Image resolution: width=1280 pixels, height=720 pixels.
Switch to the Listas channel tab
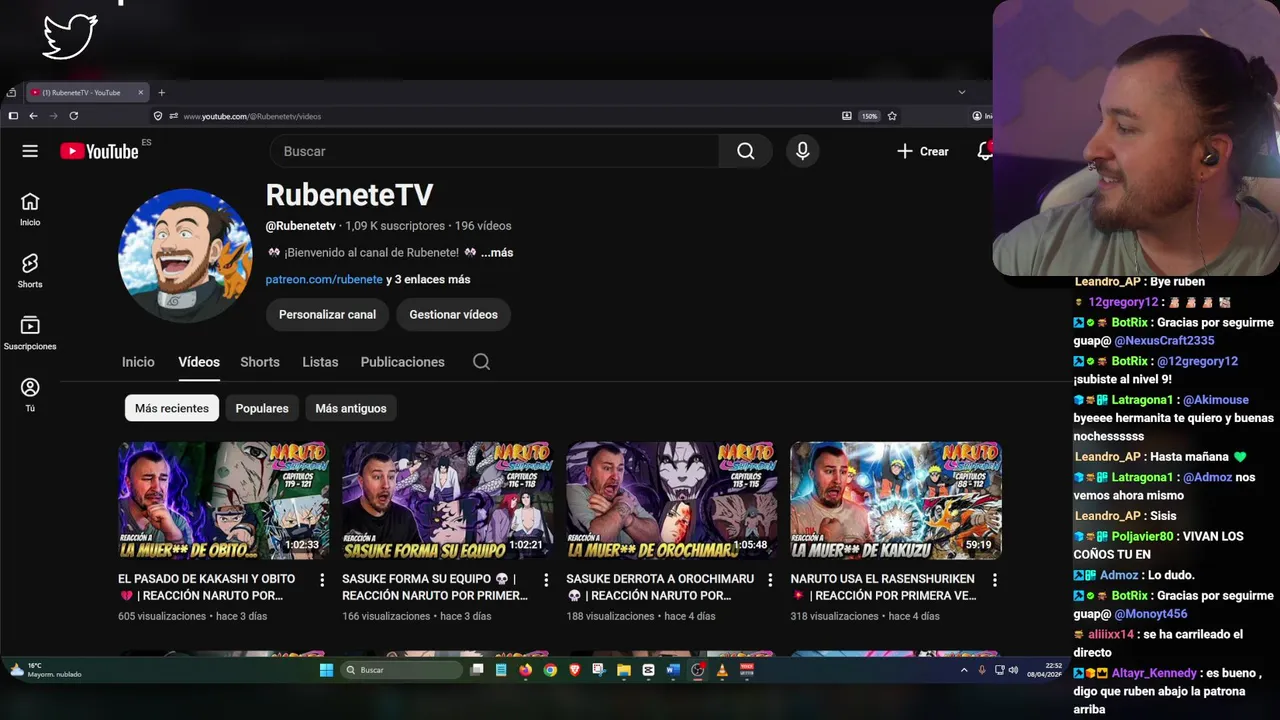[320, 362]
